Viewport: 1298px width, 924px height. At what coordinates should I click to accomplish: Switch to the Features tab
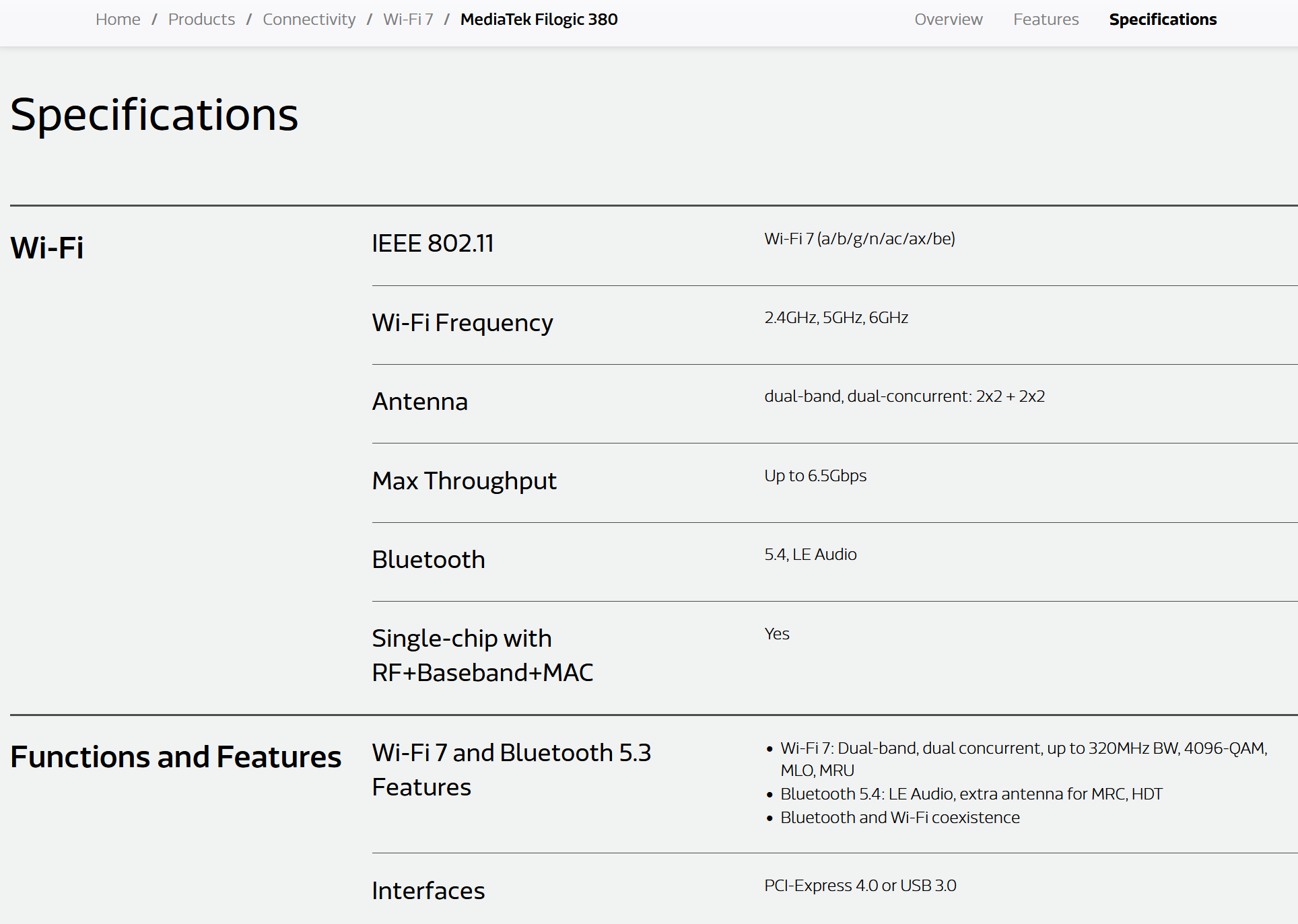[1046, 20]
